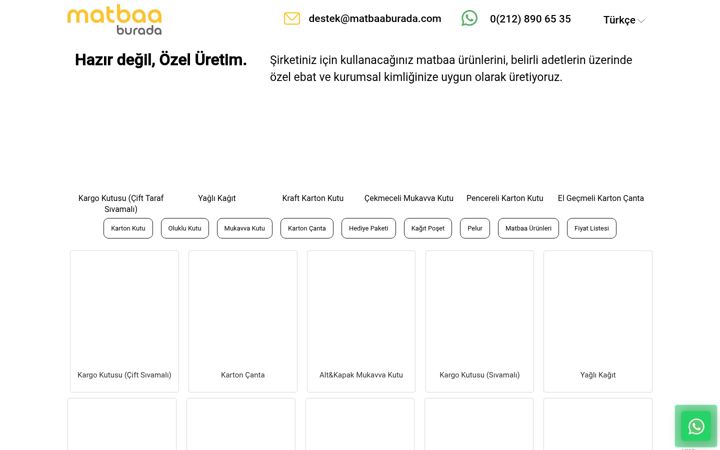Viewport: 720px width, 450px height.
Task: Open the Kargo Kutusu (Sıvamalı) product card
Action: point(480,321)
